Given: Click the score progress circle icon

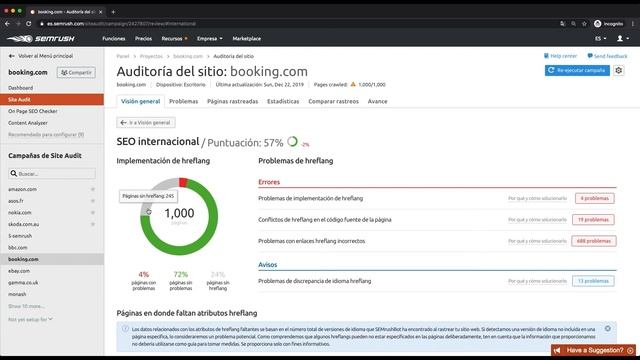Looking at the screenshot, I should pos(292,142).
